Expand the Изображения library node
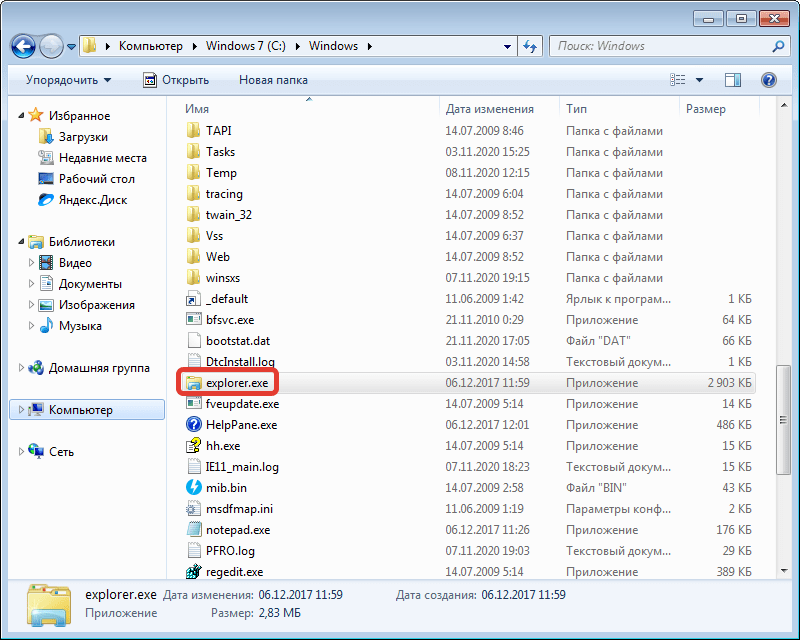Image resolution: width=800 pixels, height=640 pixels. pos(31,305)
